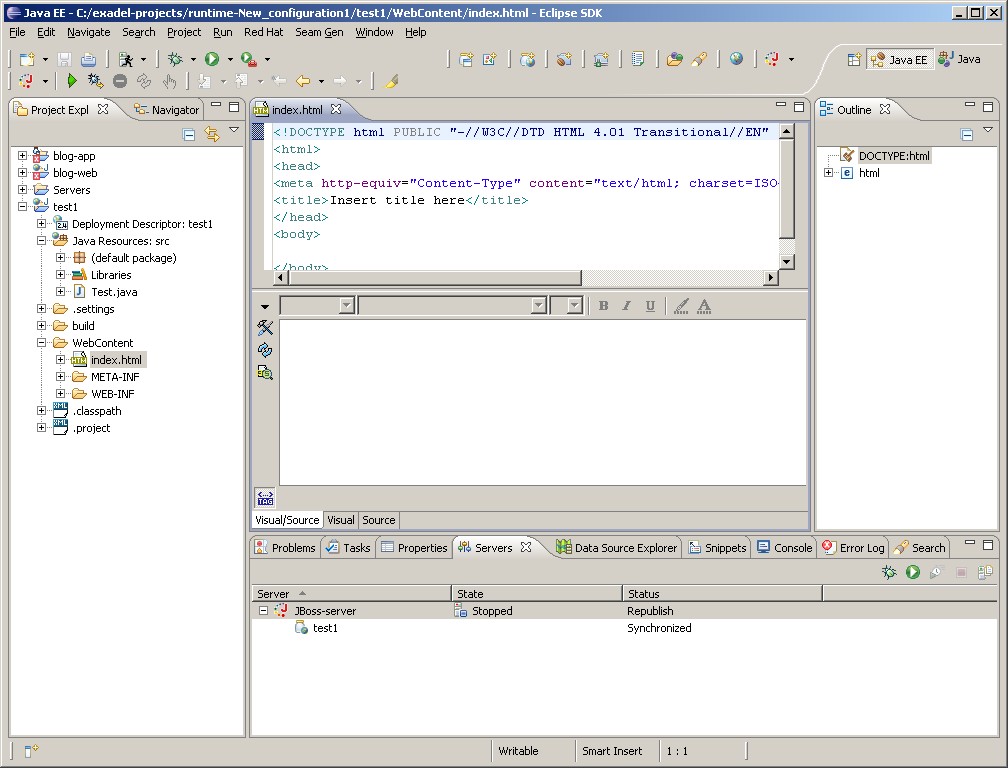Toggle the show tag bar button
This screenshot has width=1008, height=768.
tap(265, 497)
